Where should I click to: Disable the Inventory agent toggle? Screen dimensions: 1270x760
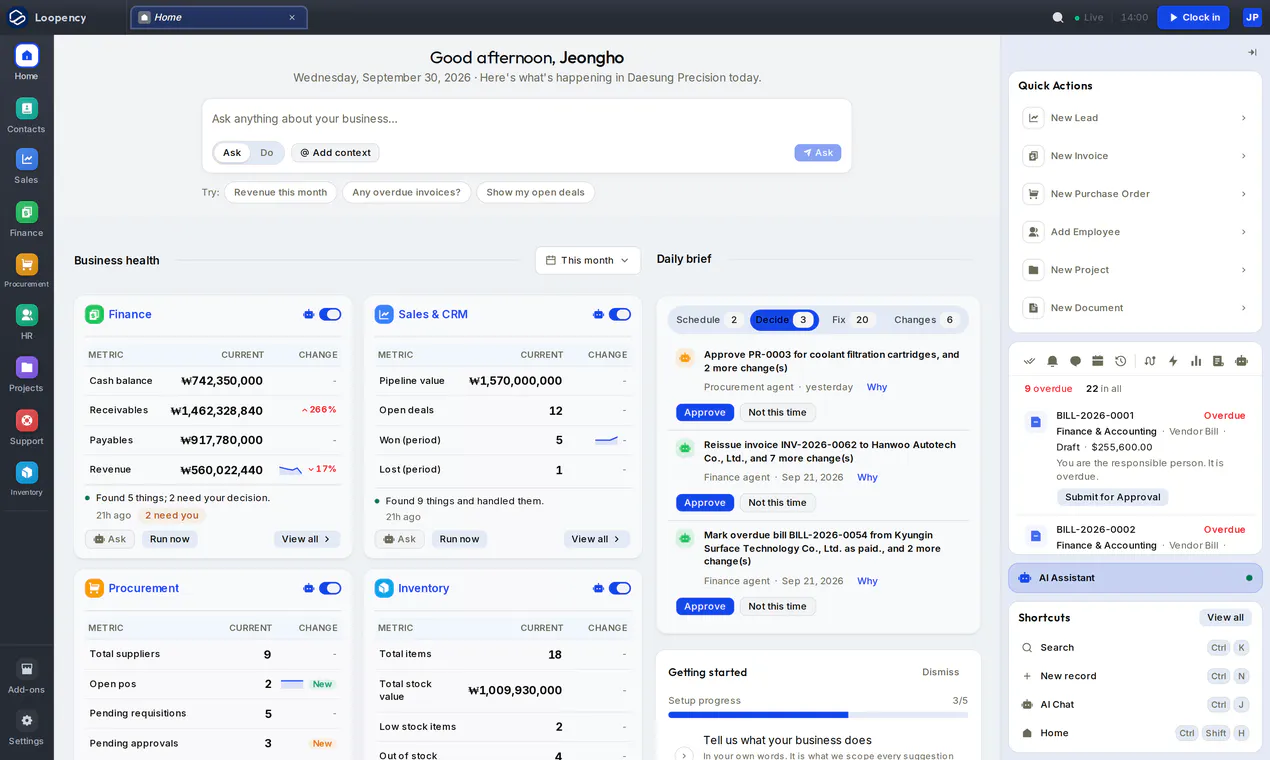(x=620, y=588)
